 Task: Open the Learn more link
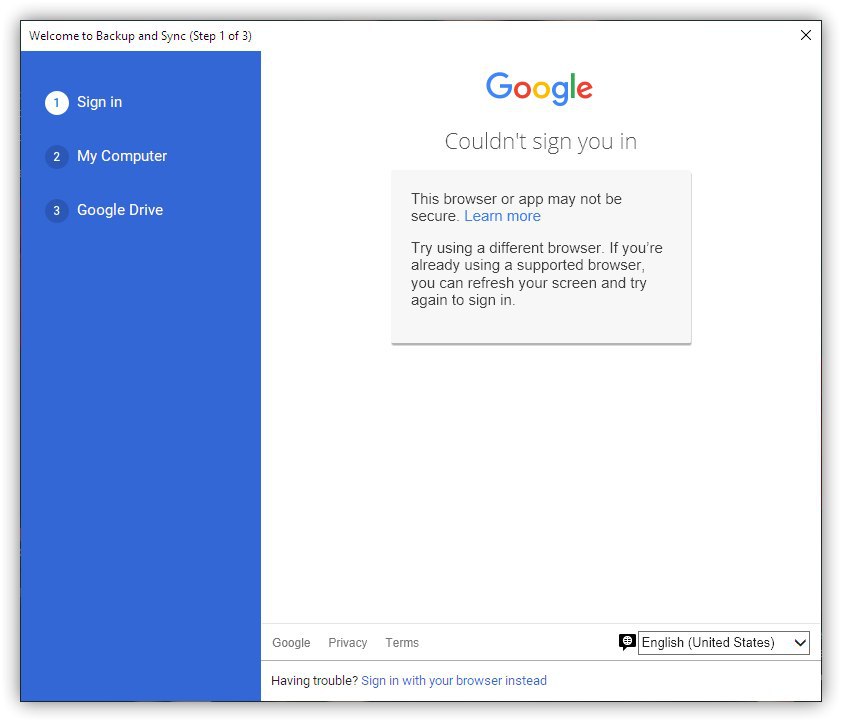coord(502,216)
